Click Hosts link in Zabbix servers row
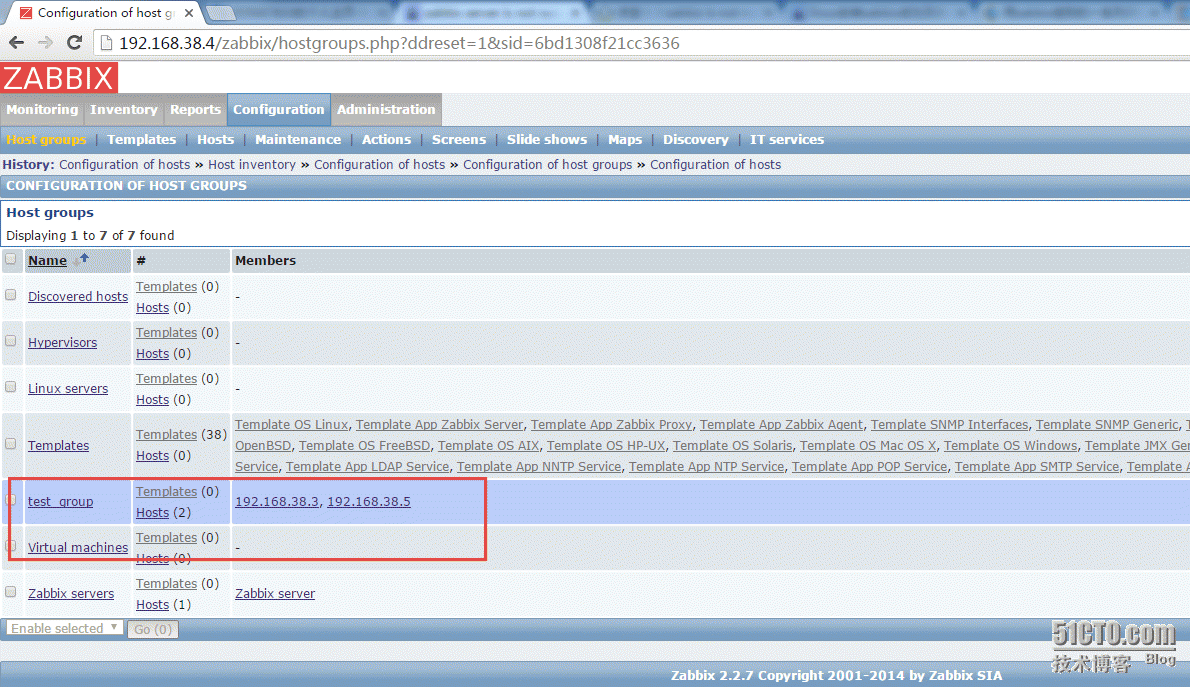The height and width of the screenshot is (687, 1190). point(153,605)
